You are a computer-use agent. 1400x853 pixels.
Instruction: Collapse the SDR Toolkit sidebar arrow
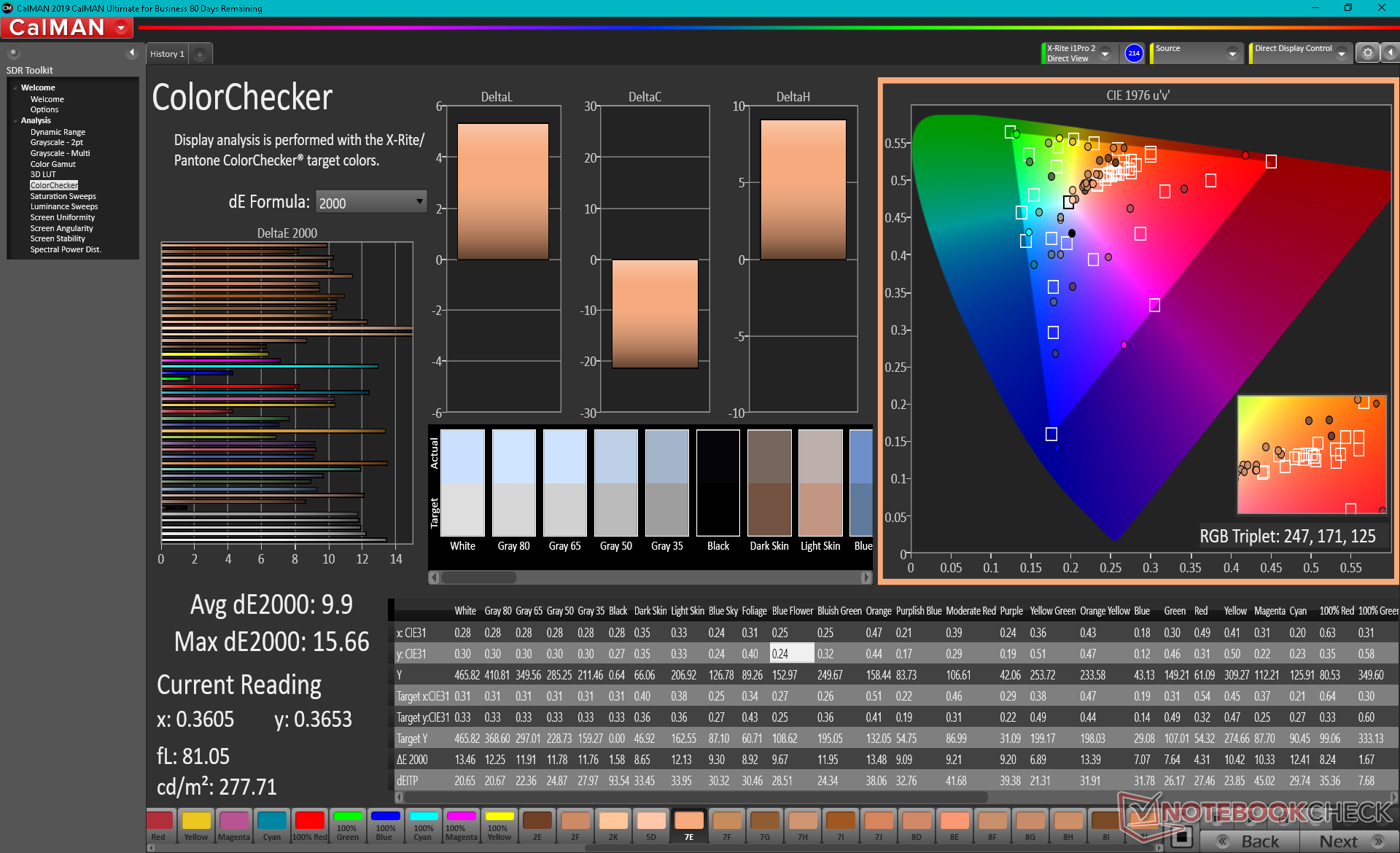tap(131, 52)
